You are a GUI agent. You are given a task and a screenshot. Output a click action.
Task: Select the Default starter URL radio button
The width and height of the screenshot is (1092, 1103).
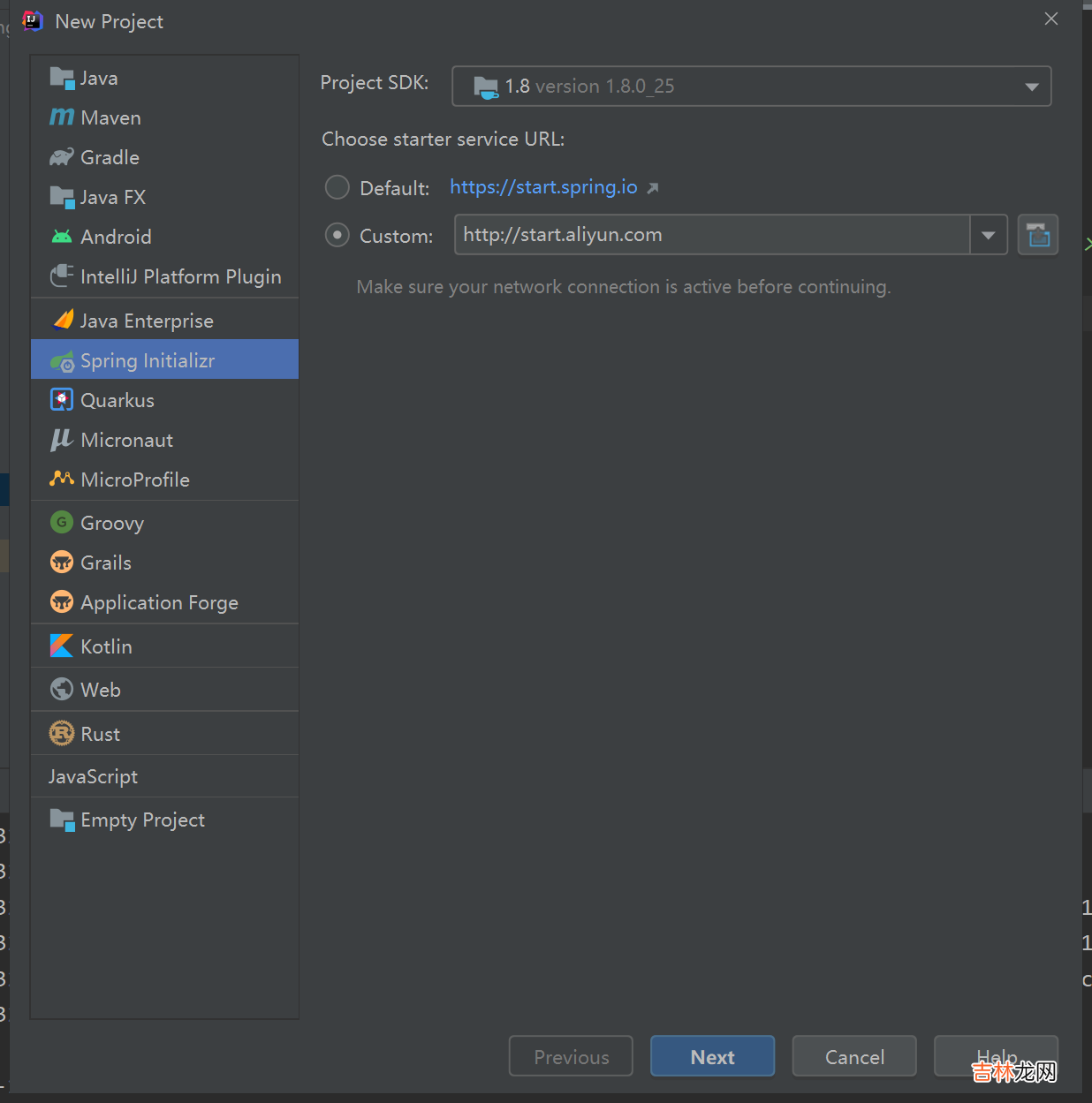click(337, 187)
